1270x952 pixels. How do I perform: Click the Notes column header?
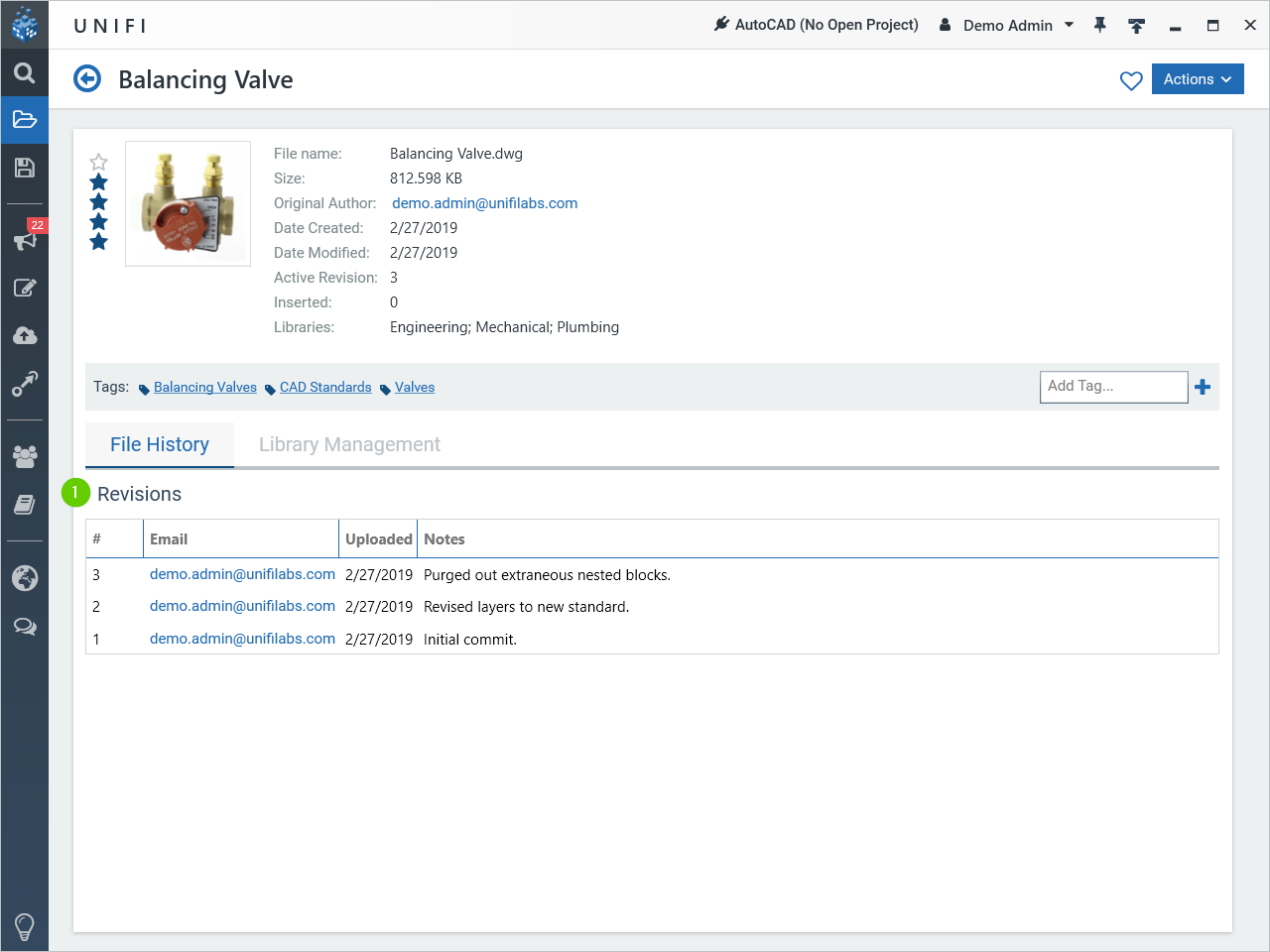click(x=818, y=538)
